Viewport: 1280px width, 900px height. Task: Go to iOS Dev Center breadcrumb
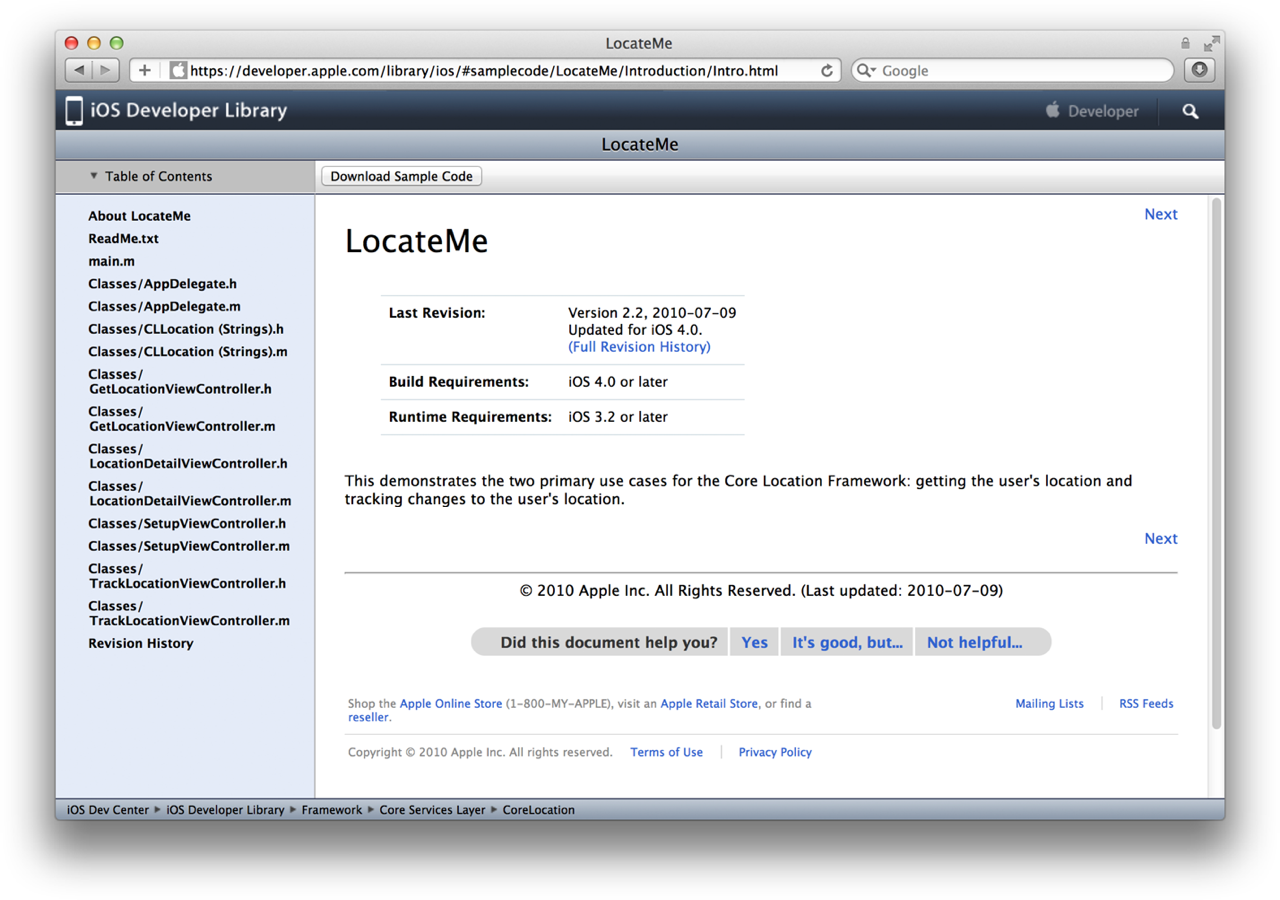(108, 810)
